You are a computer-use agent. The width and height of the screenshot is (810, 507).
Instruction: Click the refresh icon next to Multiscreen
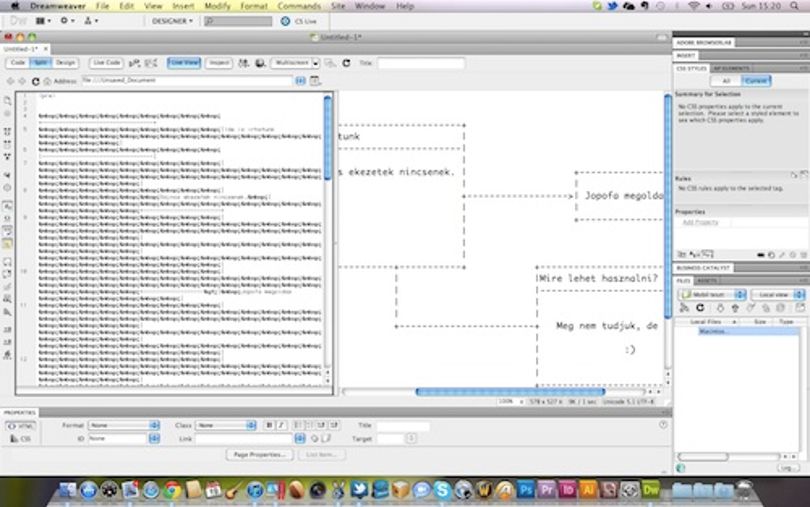coord(346,63)
